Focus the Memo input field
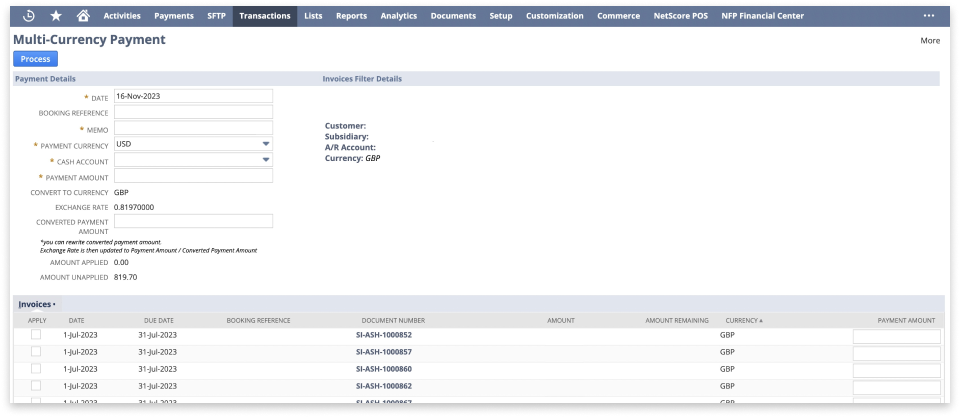 193,128
